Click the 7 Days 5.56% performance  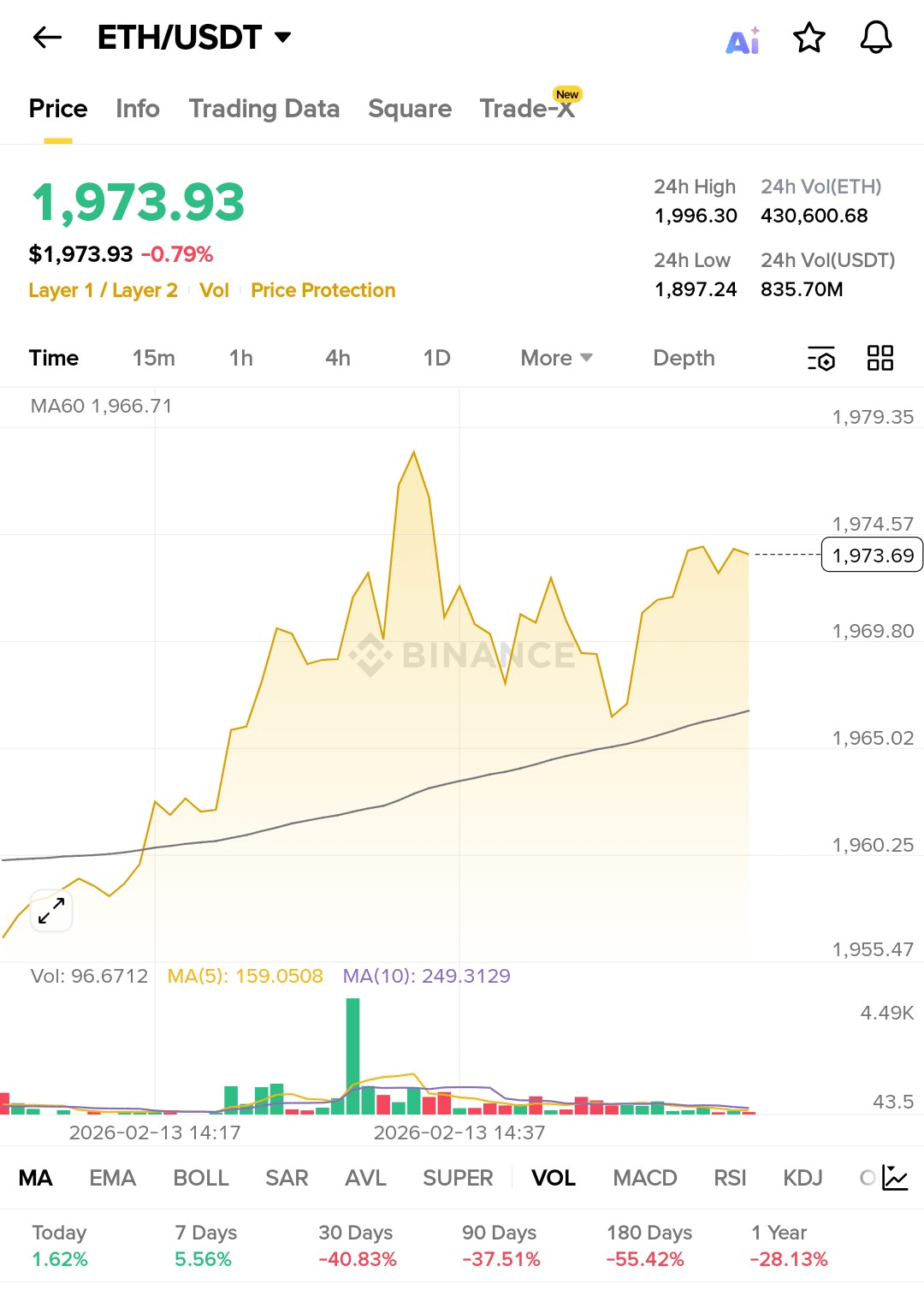[x=205, y=1245]
